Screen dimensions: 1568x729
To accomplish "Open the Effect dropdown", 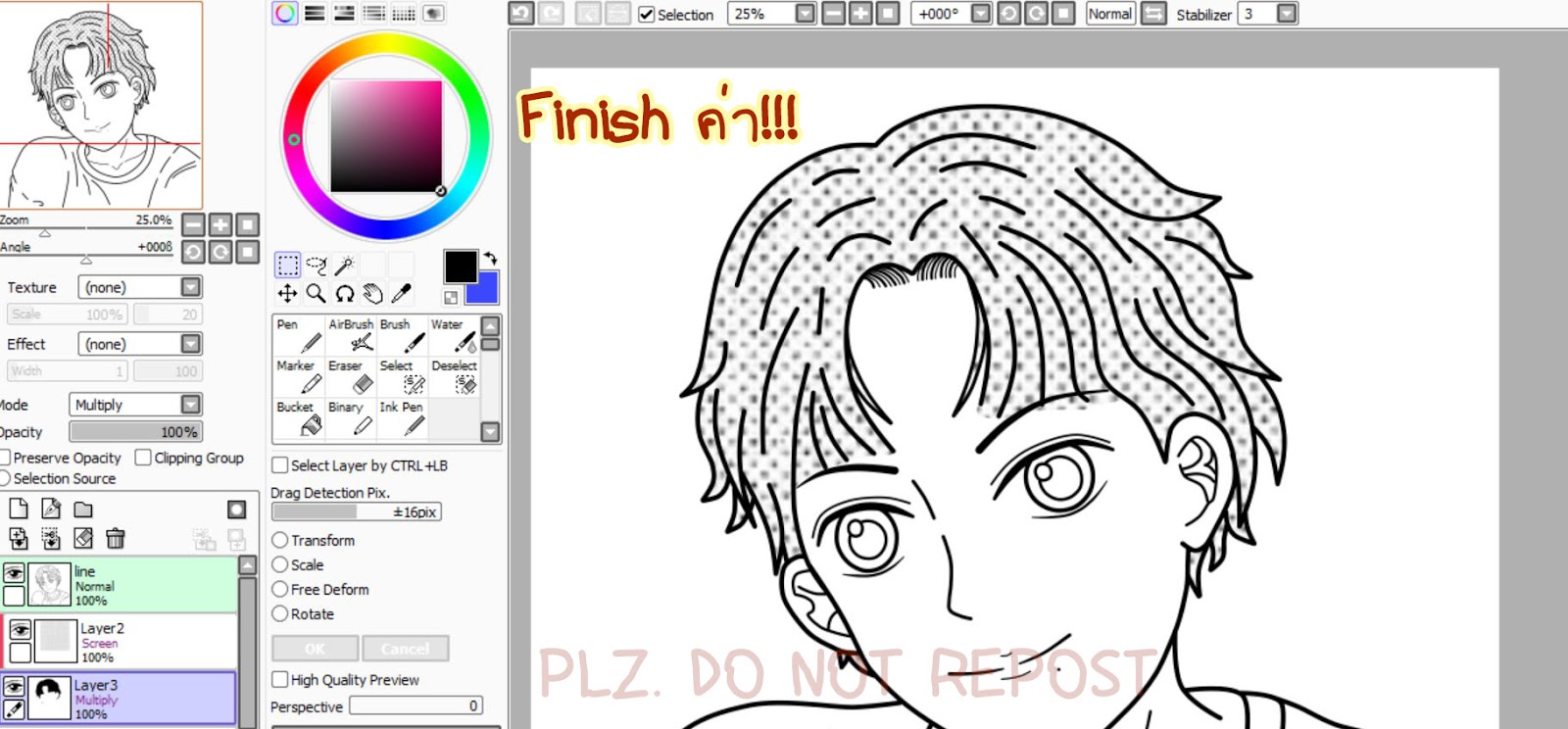I will tap(191, 344).
